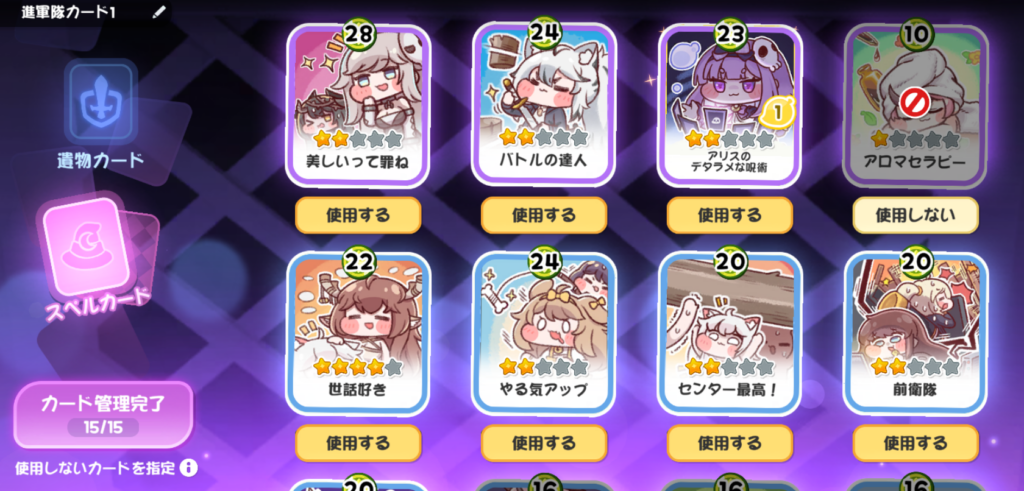The width and height of the screenshot is (1024, 491).
Task: Click 使用する button under やる気アップ
Action: 544,443
